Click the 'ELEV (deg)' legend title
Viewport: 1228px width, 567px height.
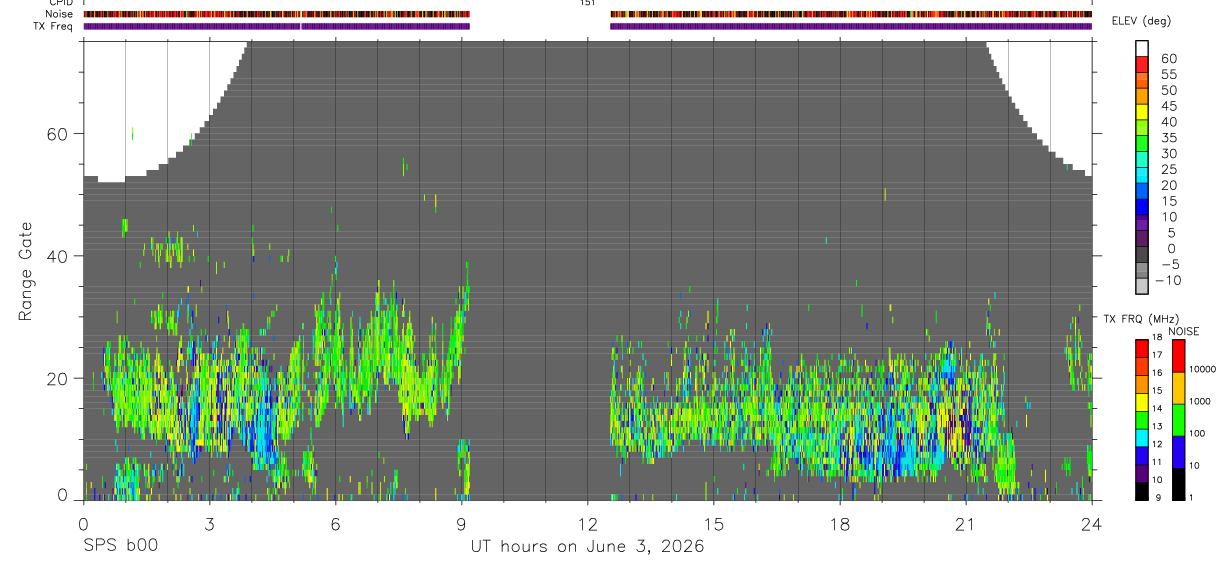point(1141,21)
